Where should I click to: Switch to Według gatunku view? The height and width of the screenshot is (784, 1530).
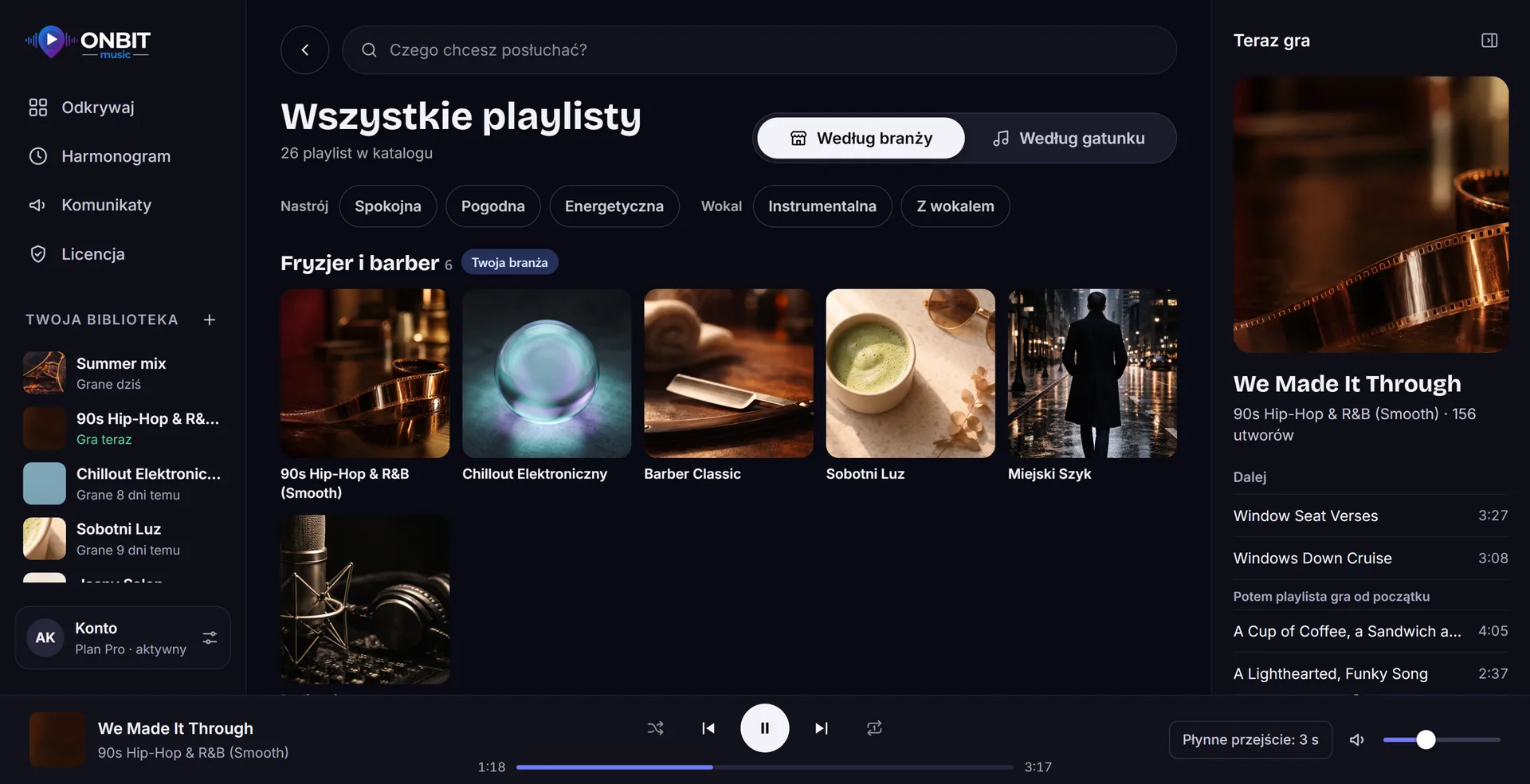pyautogui.click(x=1069, y=138)
